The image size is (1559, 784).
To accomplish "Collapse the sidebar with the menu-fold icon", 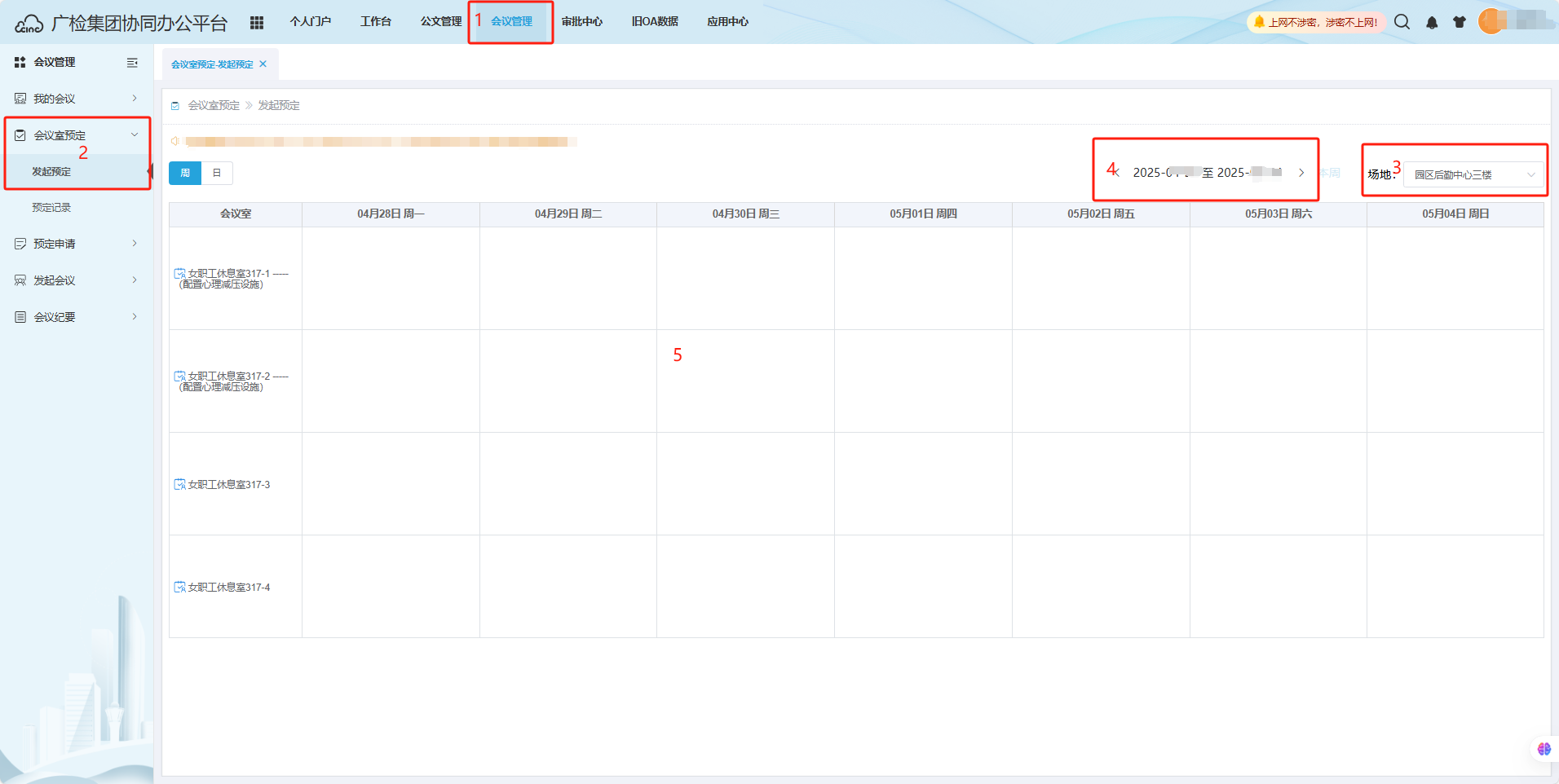I will 132,63.
